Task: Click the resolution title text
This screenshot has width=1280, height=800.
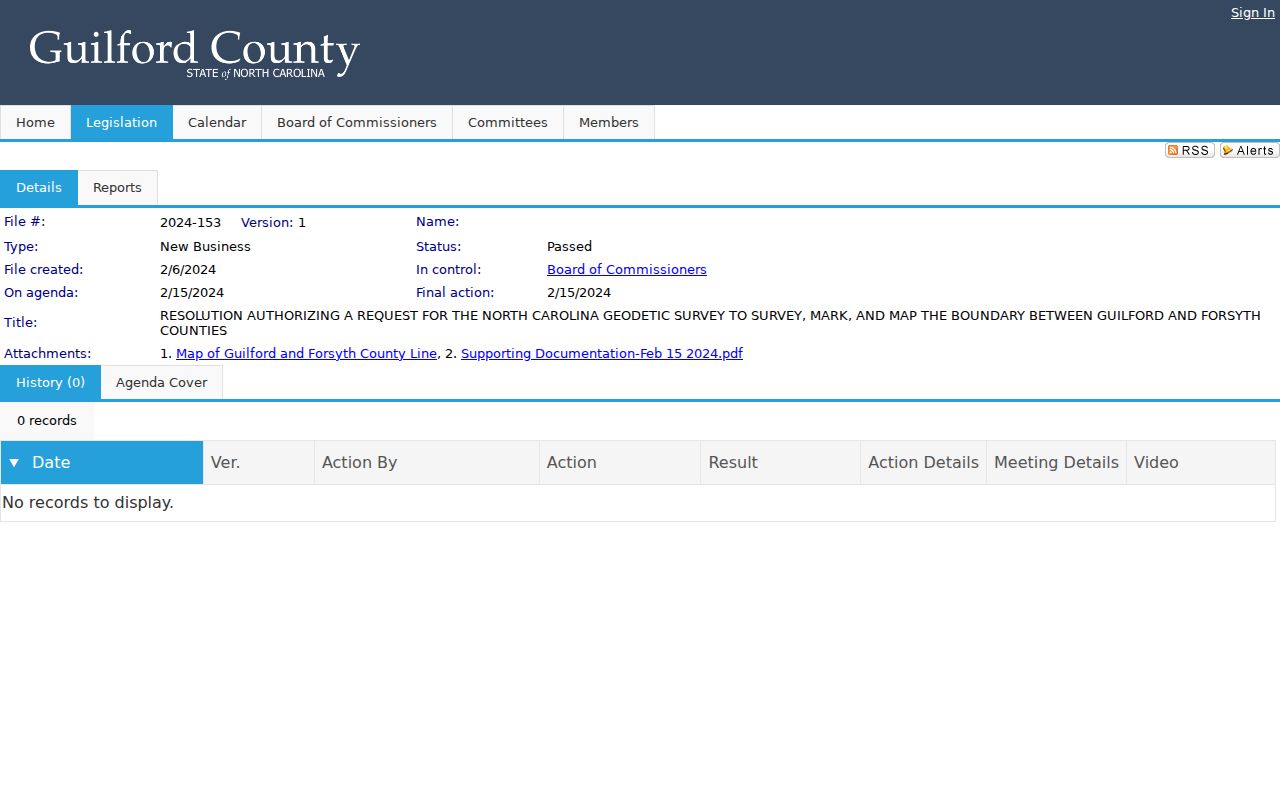Action: pyautogui.click(x=710, y=323)
